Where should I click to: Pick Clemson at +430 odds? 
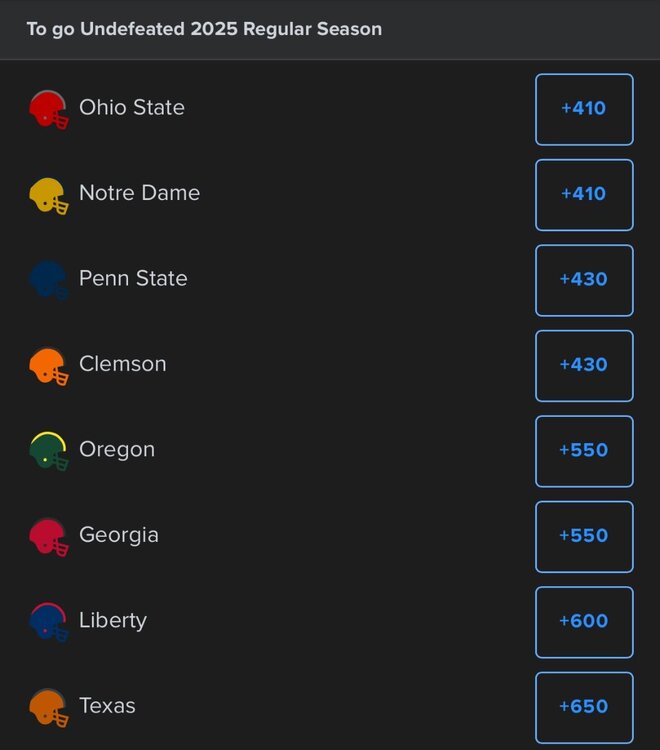tap(584, 365)
